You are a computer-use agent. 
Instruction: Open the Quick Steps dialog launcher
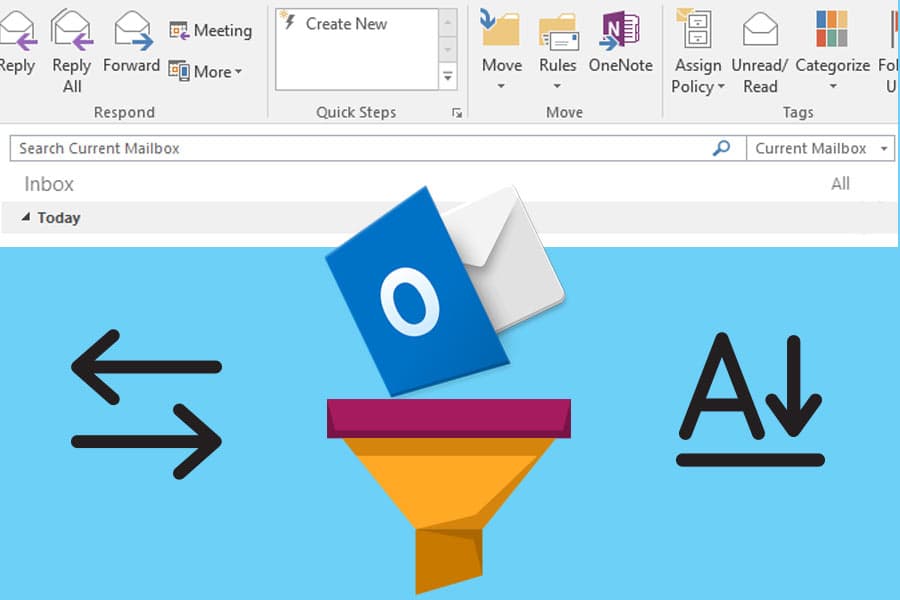pos(458,113)
